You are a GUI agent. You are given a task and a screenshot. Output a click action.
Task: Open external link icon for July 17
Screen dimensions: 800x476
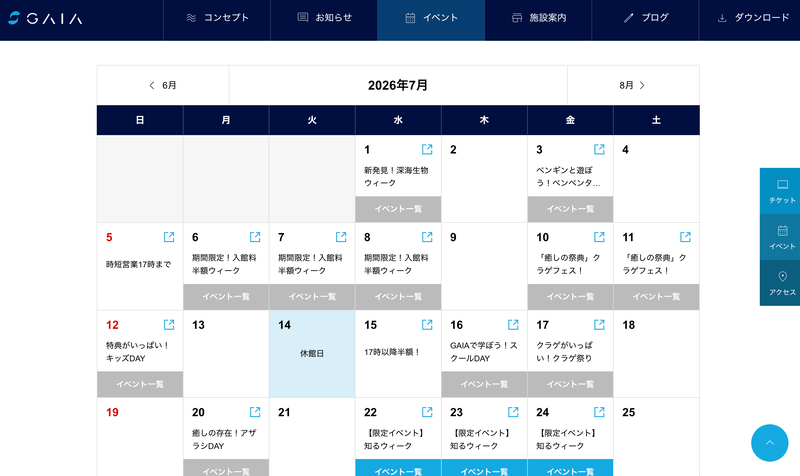[x=599, y=324]
